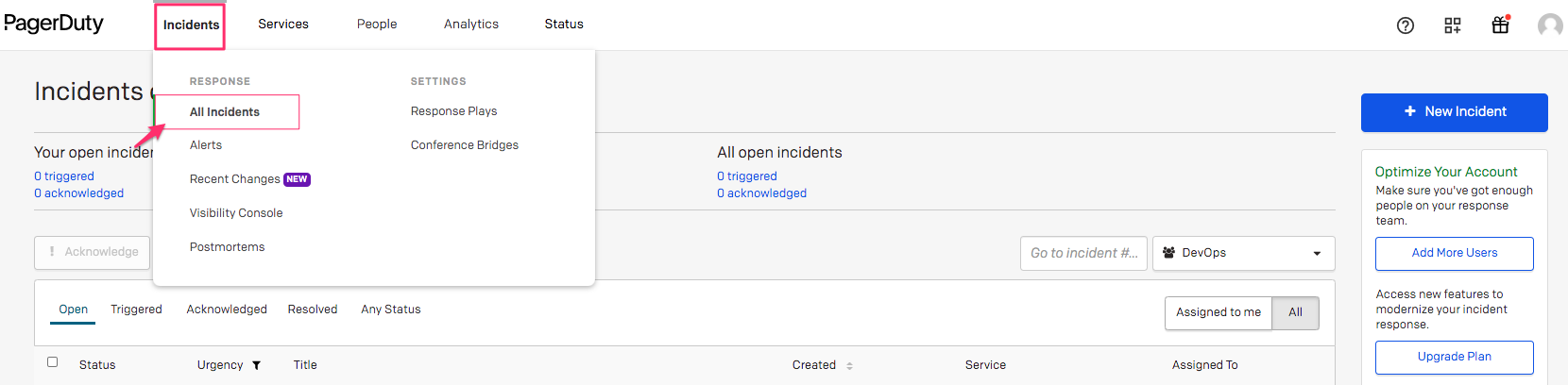Click the Urgency filter funnel icon

256,365
